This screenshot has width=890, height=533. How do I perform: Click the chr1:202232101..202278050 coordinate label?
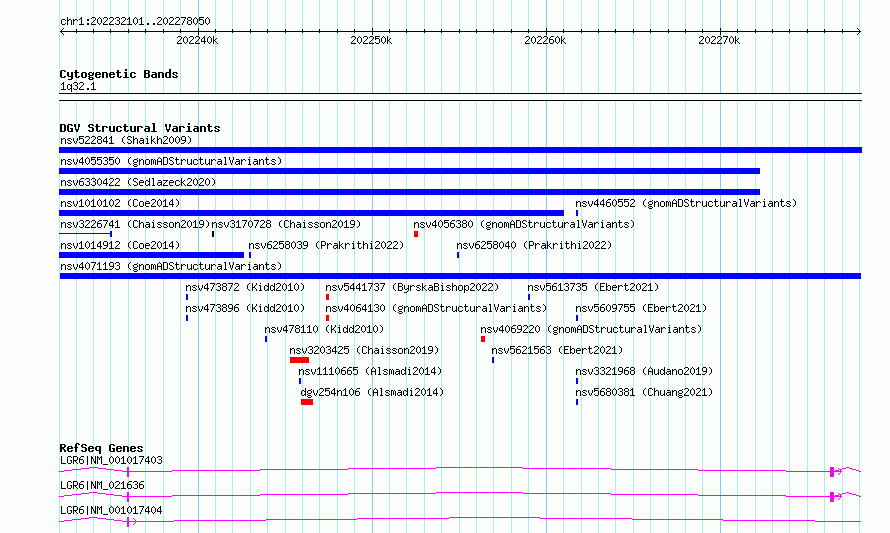135,21
